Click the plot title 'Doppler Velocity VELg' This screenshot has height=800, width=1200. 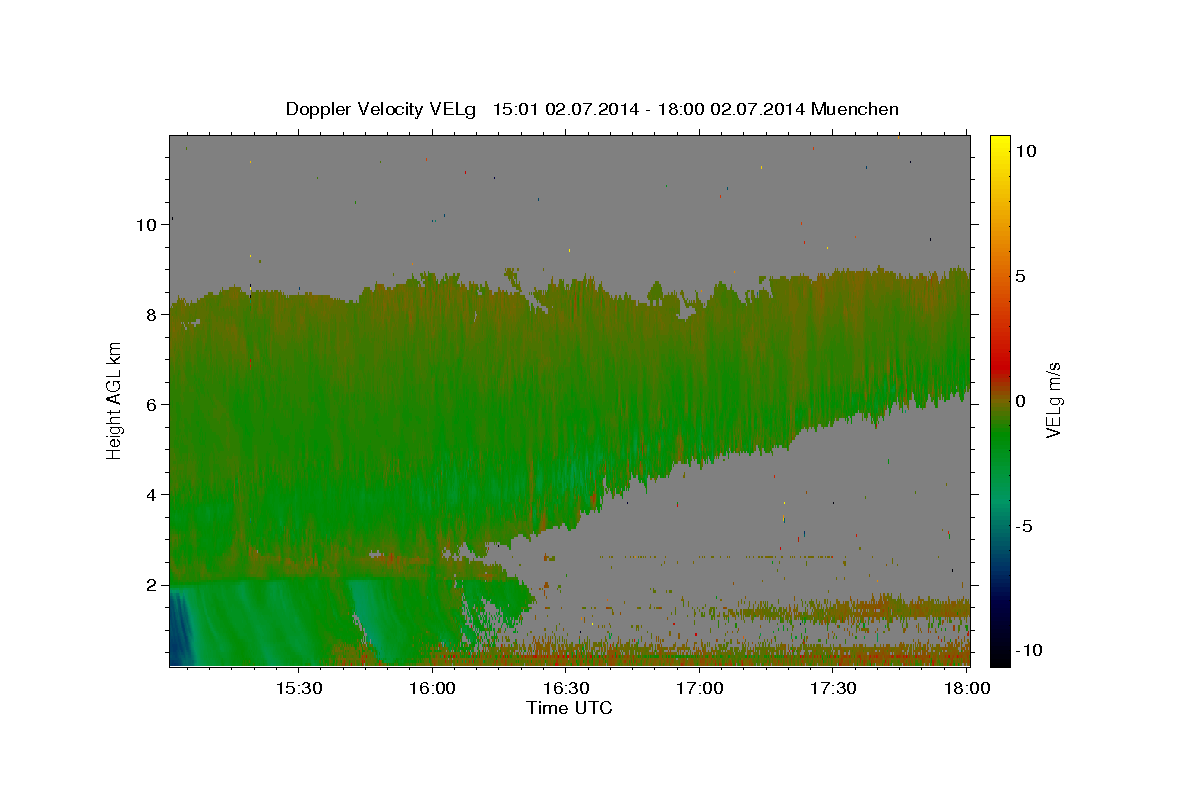click(x=382, y=109)
